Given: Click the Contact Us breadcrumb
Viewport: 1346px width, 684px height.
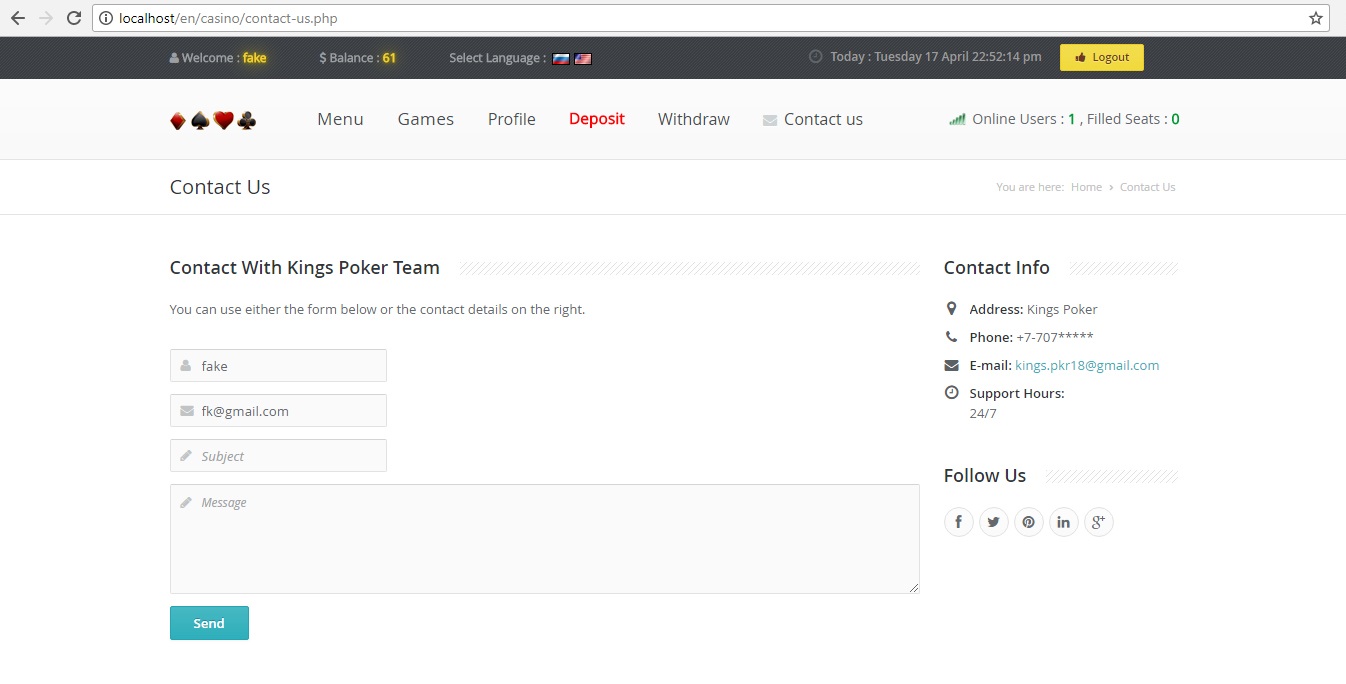Looking at the screenshot, I should pyautogui.click(x=1147, y=187).
